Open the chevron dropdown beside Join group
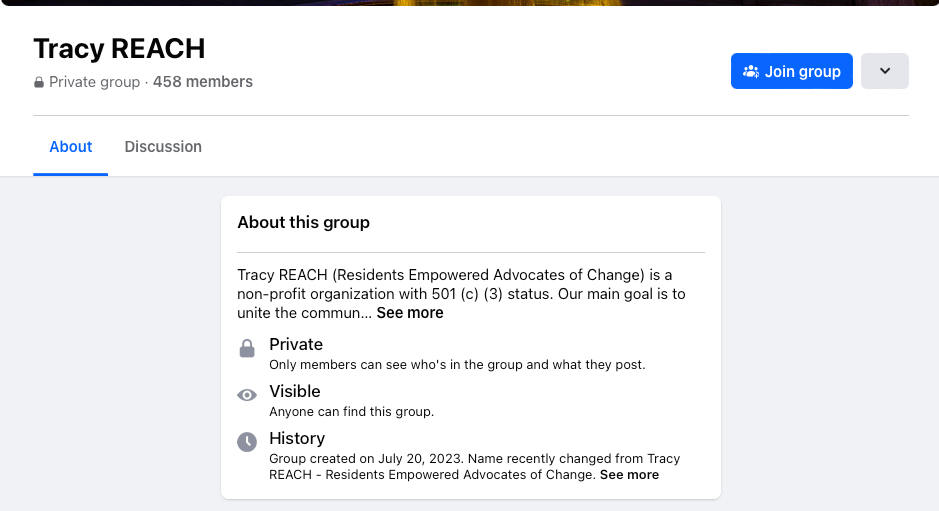 884,71
